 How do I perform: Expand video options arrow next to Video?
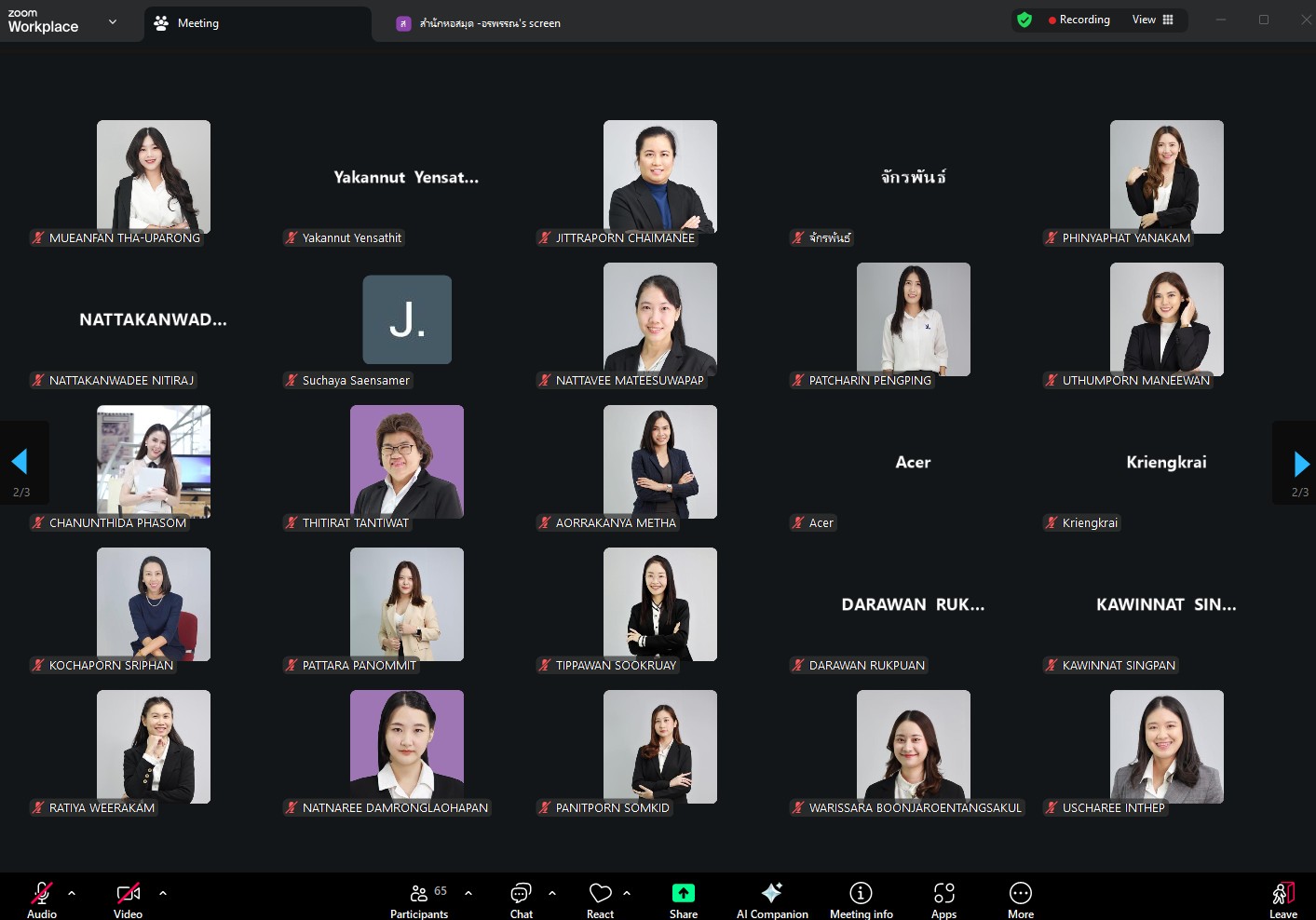pyautogui.click(x=163, y=893)
